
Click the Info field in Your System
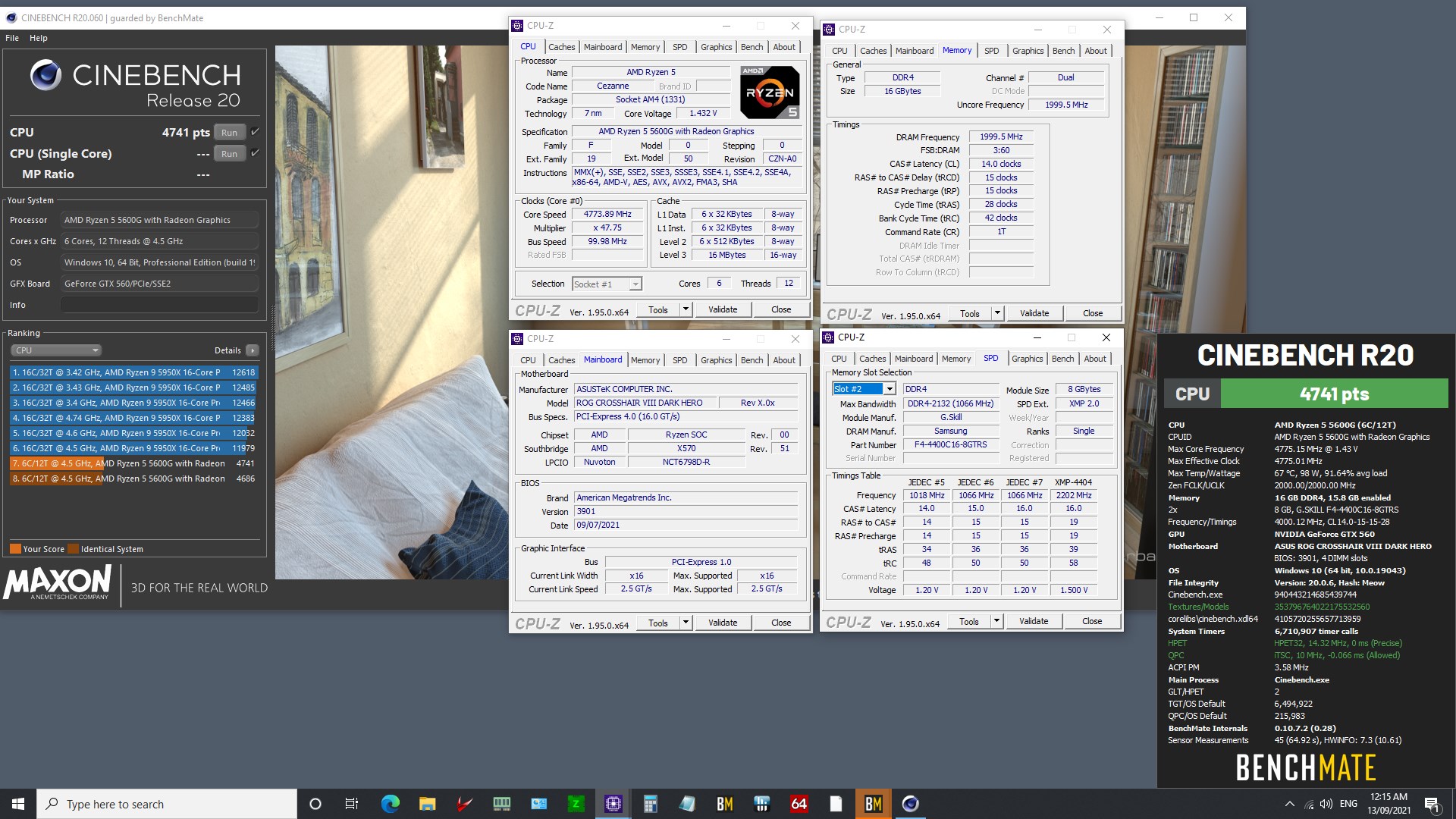(x=159, y=305)
